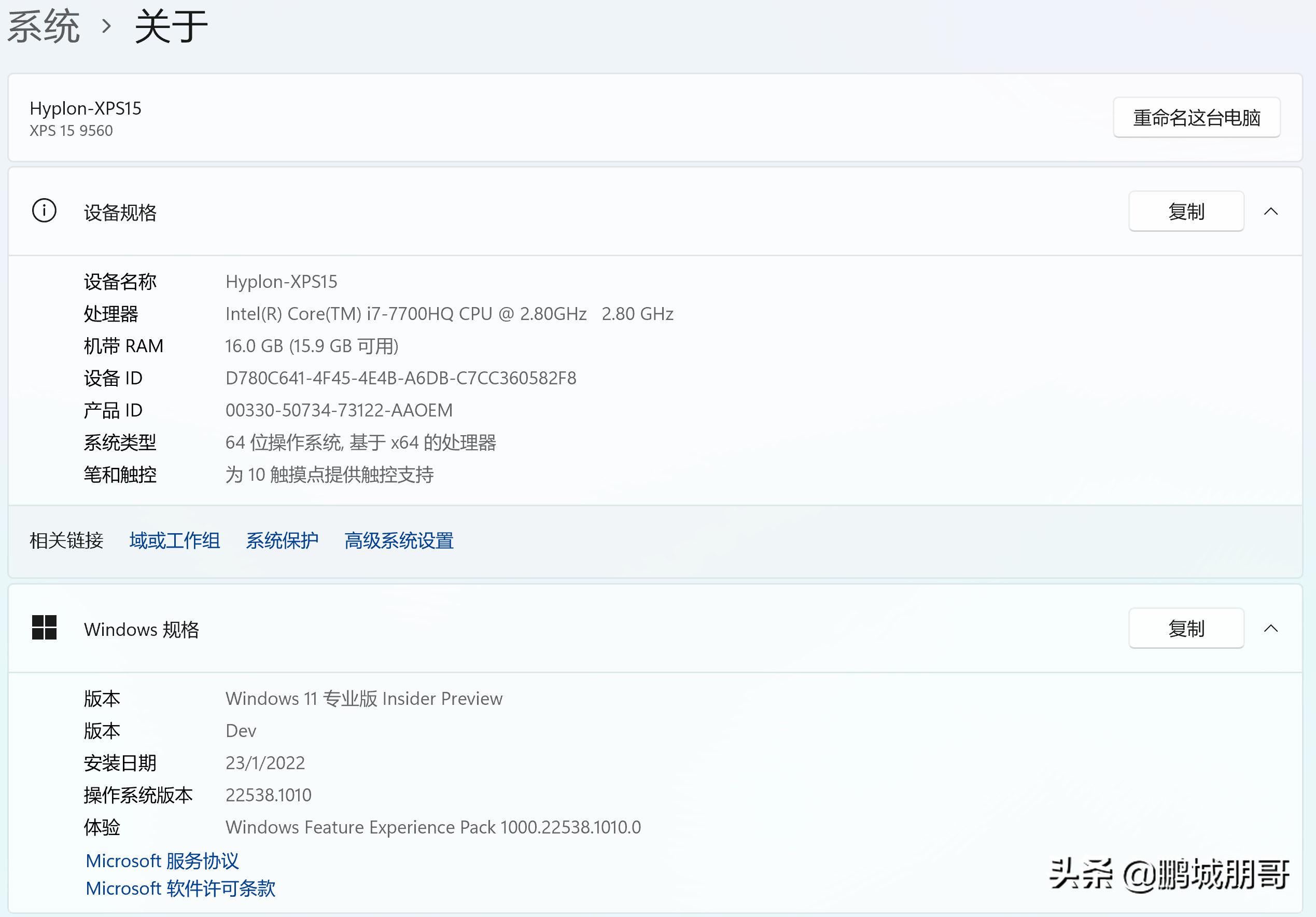Click the 系统类型 label
Screen dimensions: 1316x917
120,442
